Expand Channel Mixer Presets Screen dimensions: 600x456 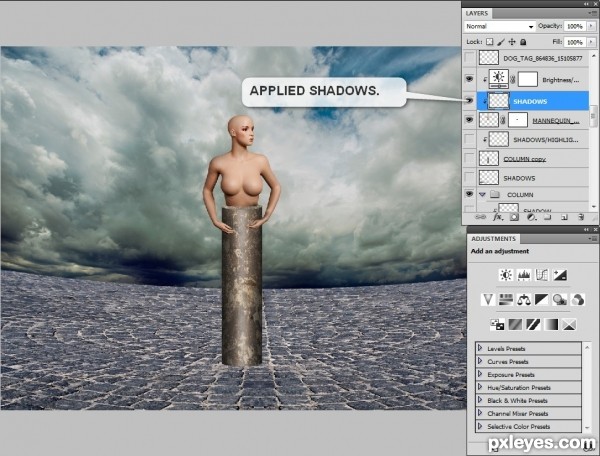tap(480, 413)
